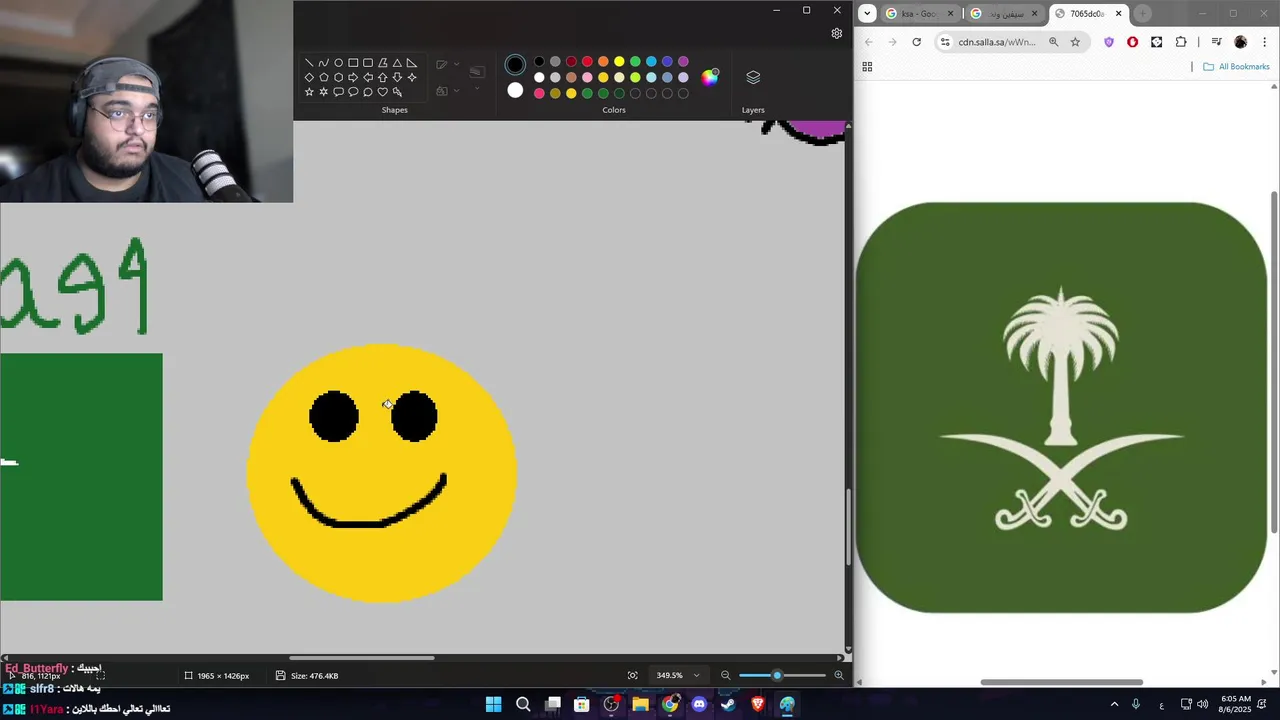Select the Diamond shape tool
The image size is (1280, 720).
(x=309, y=77)
